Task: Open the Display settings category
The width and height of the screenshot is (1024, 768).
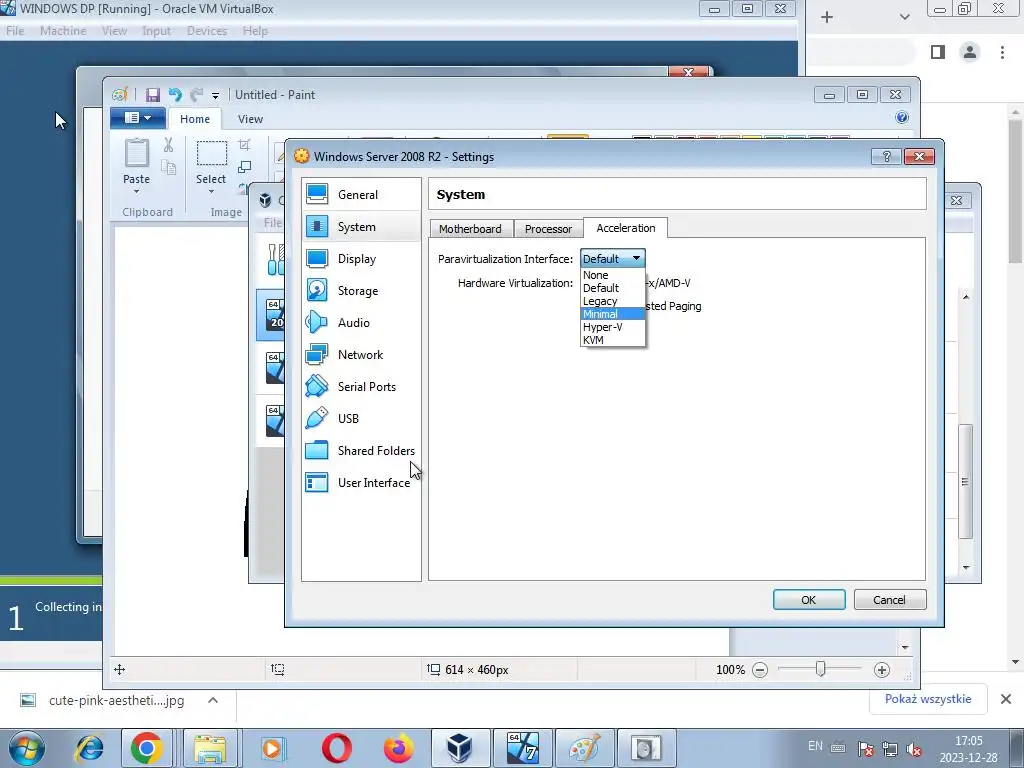Action: [361, 259]
